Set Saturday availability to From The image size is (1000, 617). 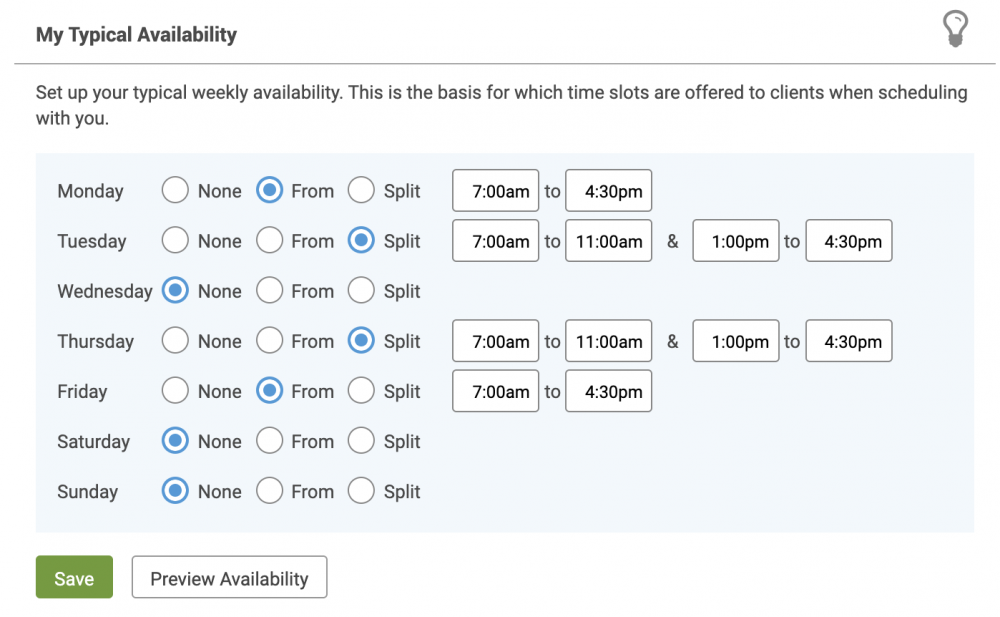270,441
